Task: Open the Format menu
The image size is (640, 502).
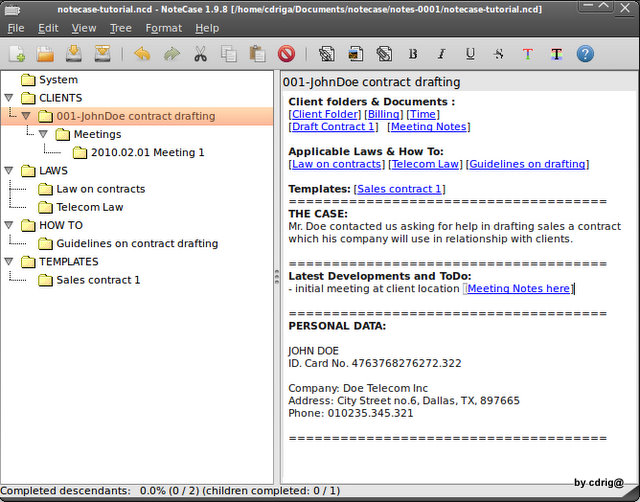Action: tap(164, 28)
